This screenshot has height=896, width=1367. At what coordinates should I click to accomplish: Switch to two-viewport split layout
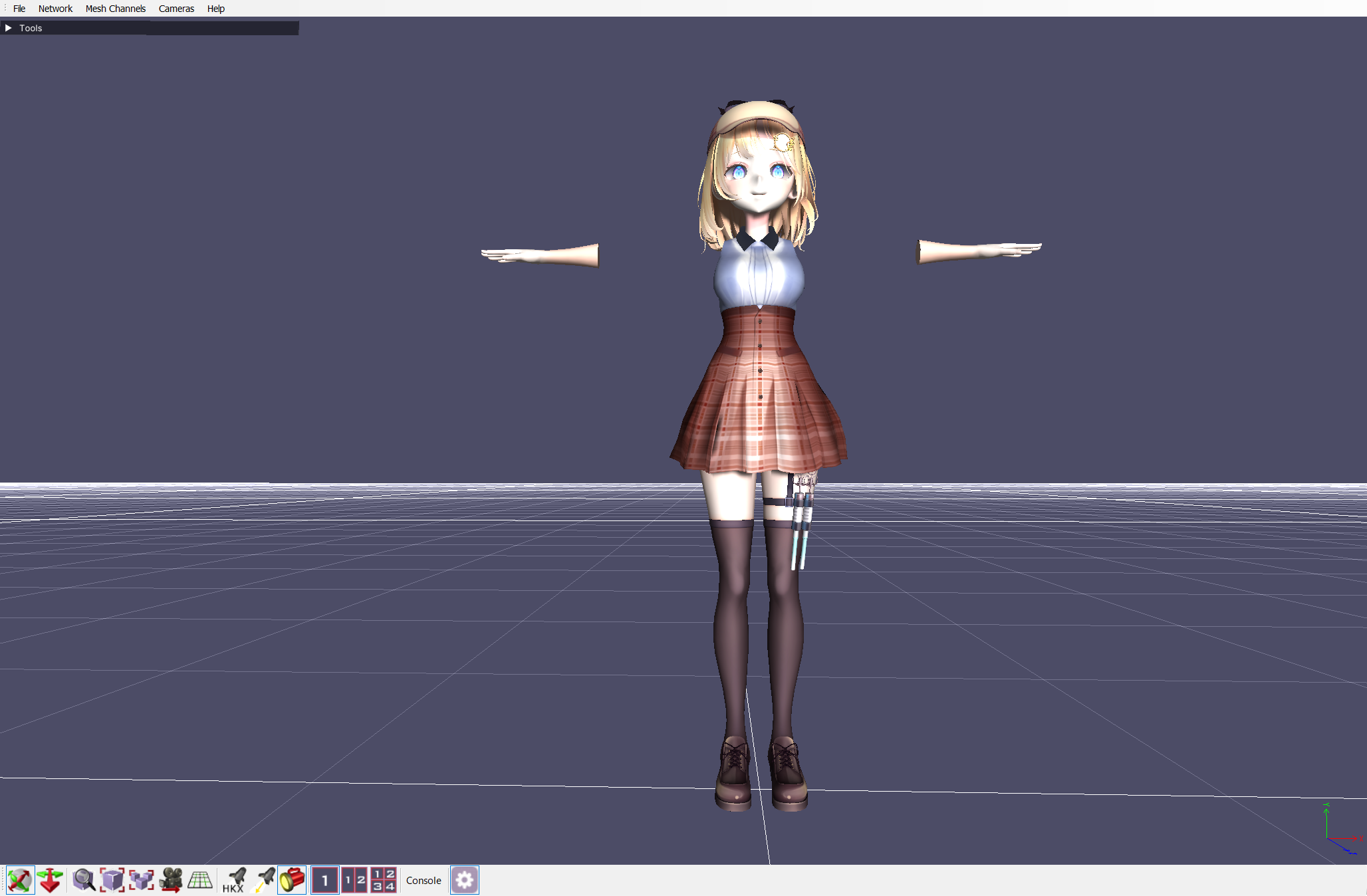354,880
